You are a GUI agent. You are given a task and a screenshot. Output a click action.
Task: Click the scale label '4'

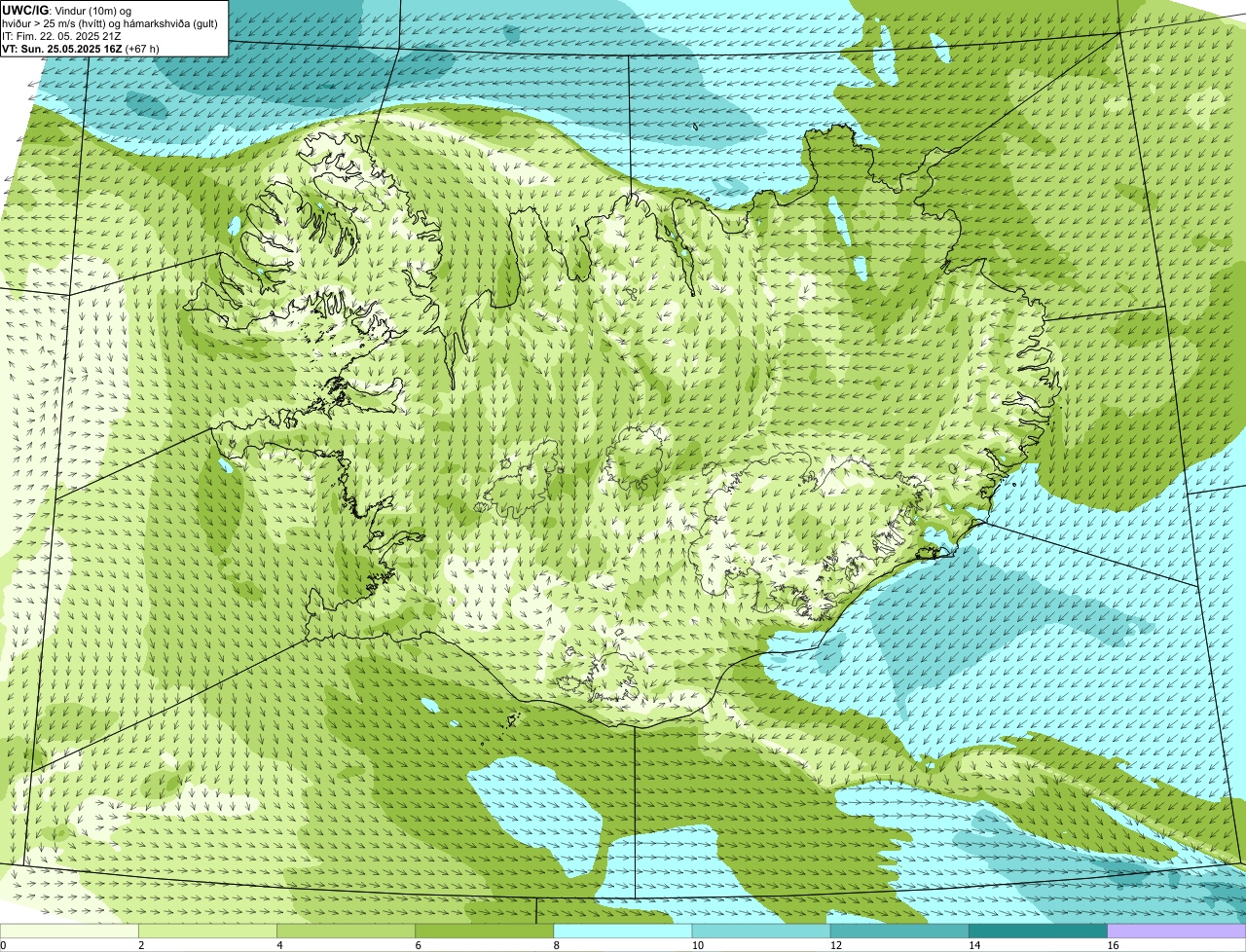coord(279,945)
